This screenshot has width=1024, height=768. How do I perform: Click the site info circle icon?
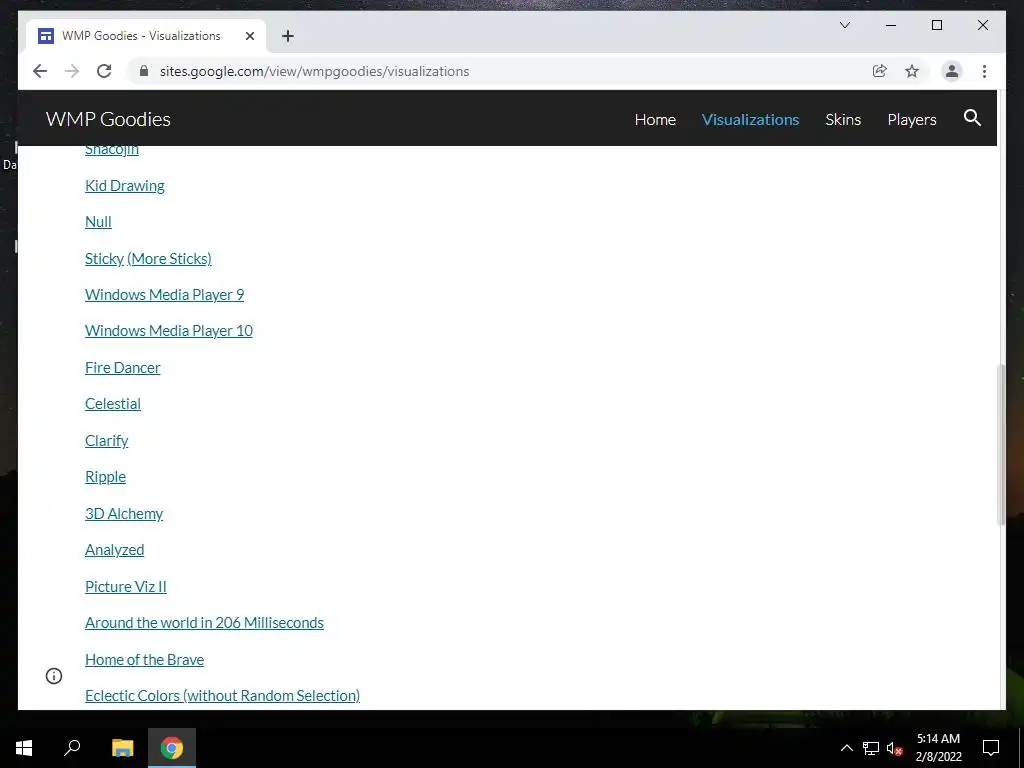click(x=54, y=676)
